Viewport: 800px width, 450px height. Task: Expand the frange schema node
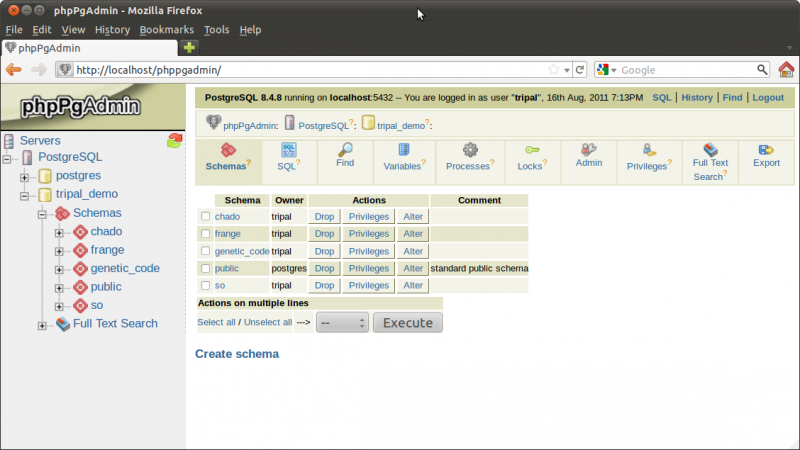[x=59, y=252]
